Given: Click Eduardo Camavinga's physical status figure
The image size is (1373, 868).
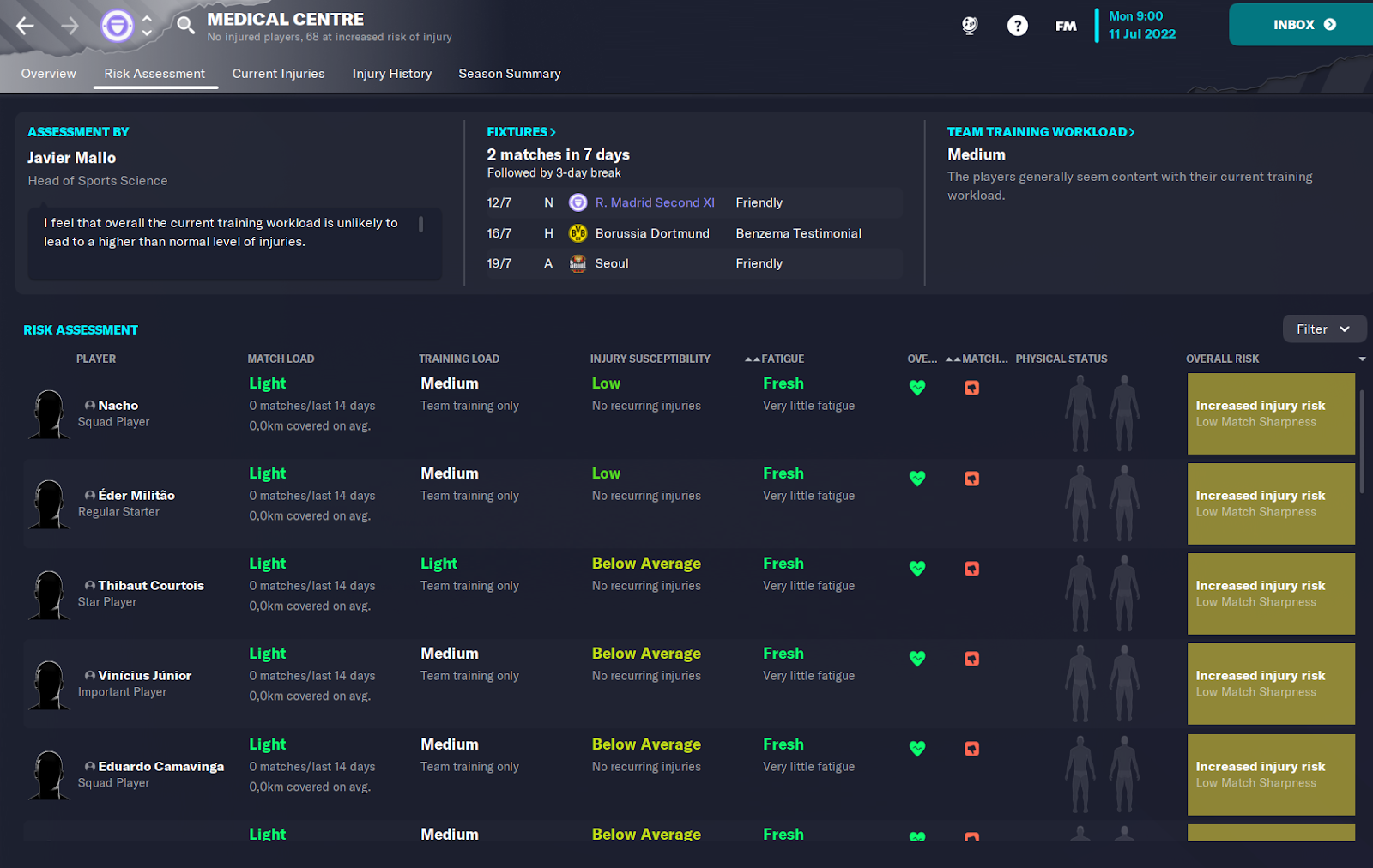Looking at the screenshot, I should (1102, 775).
